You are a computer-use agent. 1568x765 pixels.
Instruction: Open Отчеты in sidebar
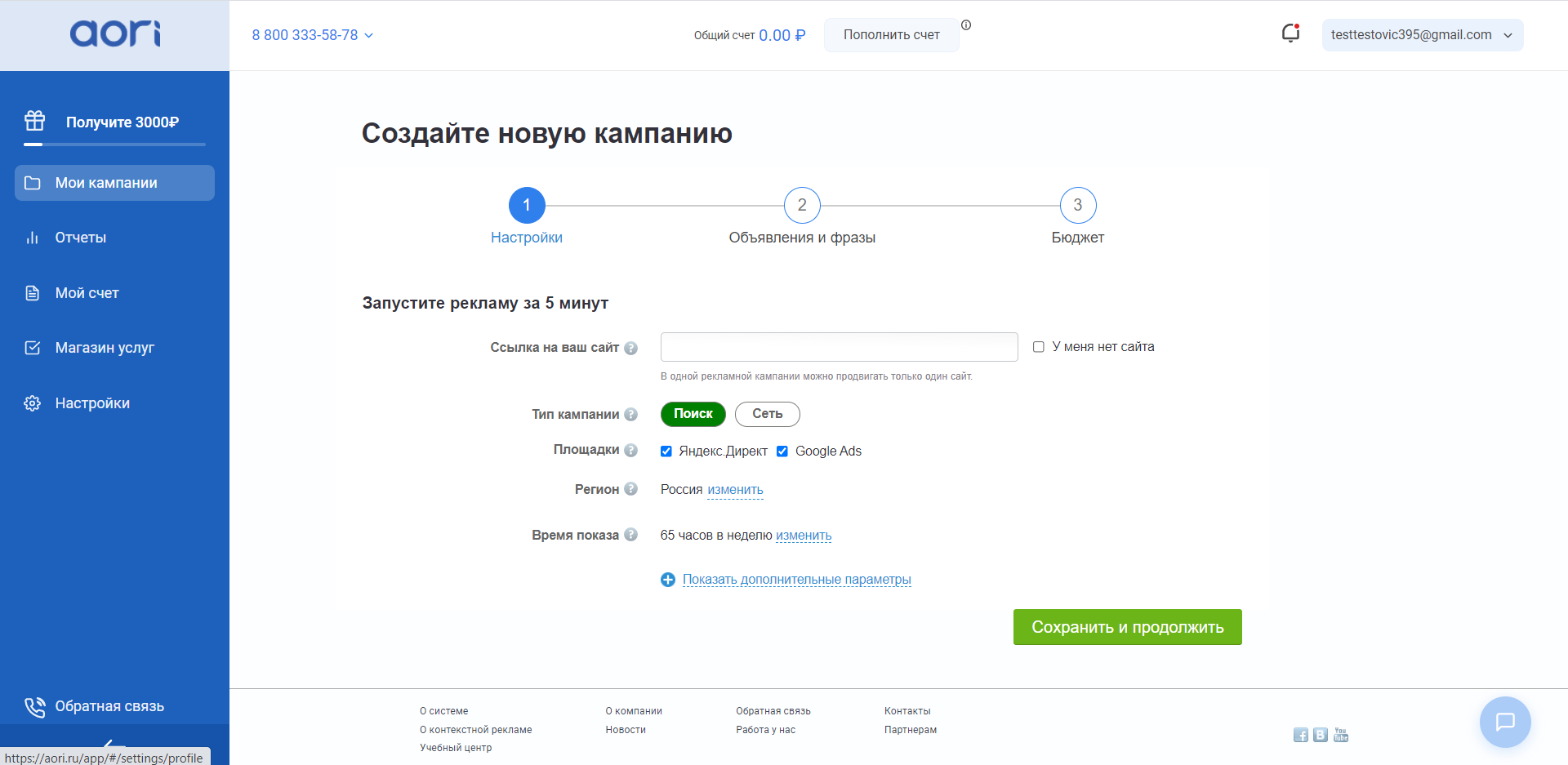81,238
